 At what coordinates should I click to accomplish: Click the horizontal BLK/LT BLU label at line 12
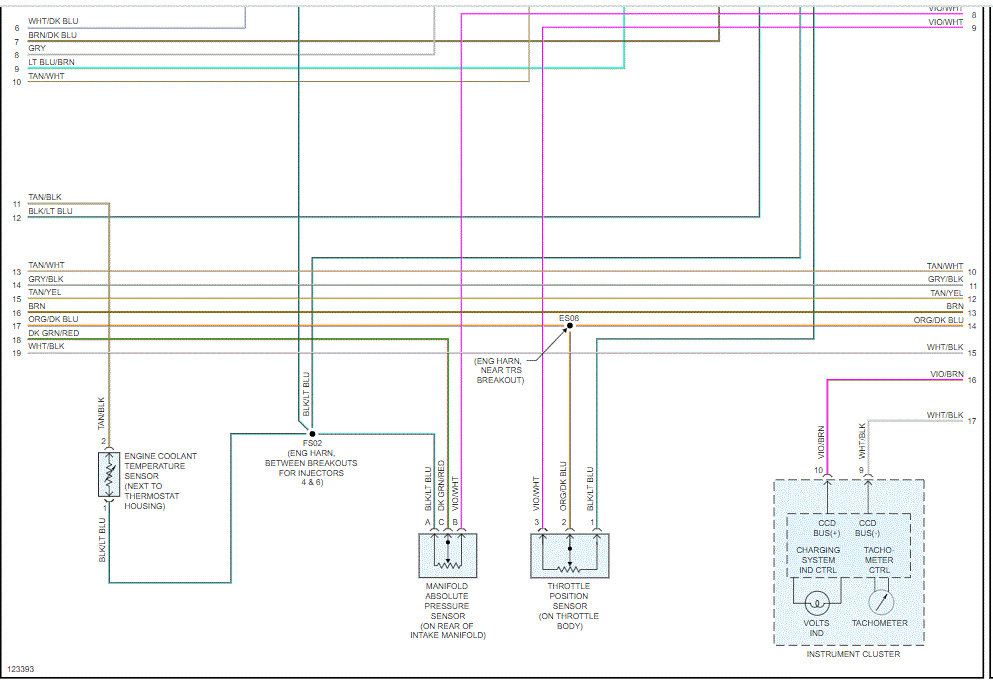coord(50,211)
